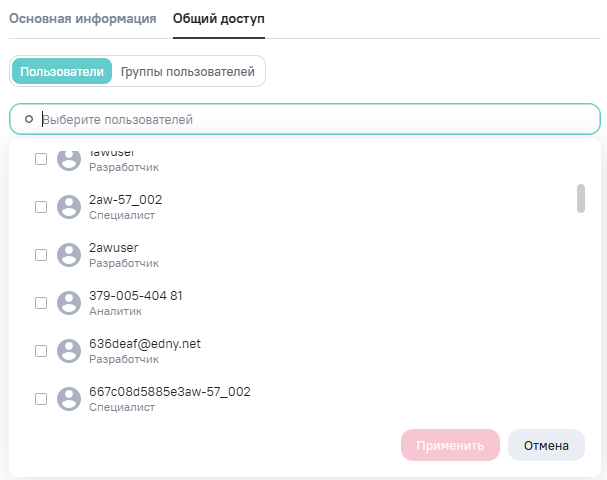Click the avatar icon for 667c08d5885e3aw-57_002
The width and height of the screenshot is (607, 480).
[69, 399]
